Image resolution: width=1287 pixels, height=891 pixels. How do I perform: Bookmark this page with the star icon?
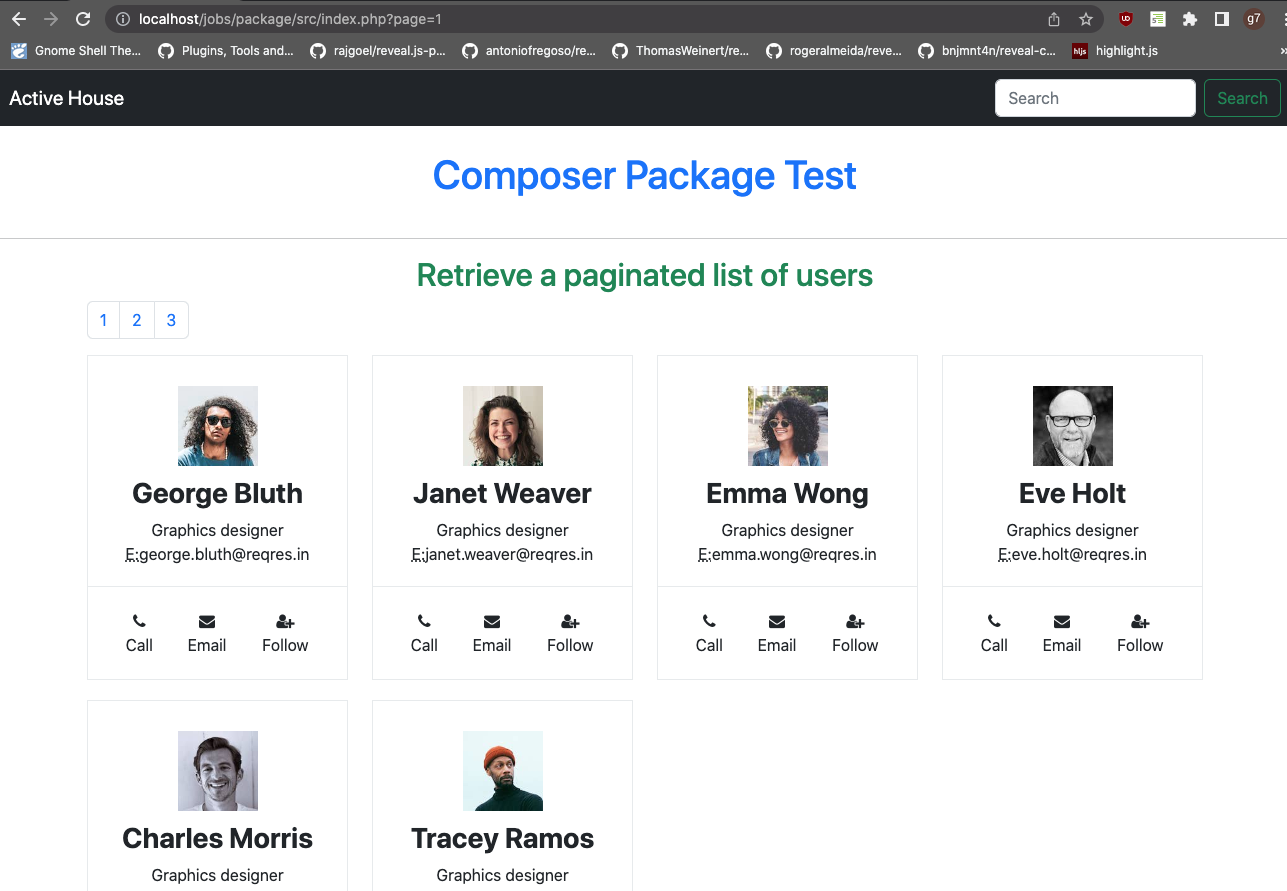[x=1086, y=19]
